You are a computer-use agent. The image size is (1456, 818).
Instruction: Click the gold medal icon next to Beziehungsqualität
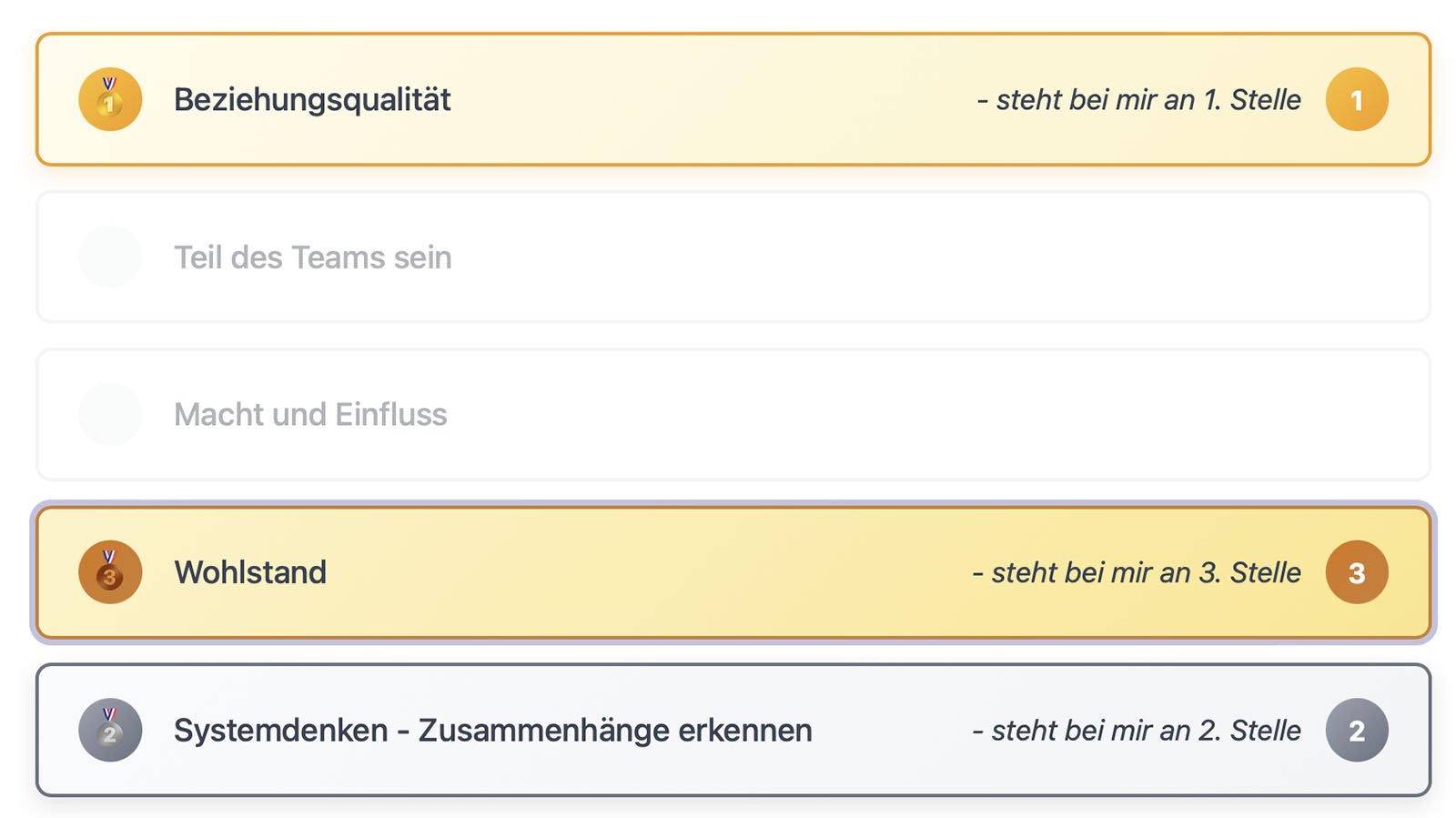tap(109, 98)
